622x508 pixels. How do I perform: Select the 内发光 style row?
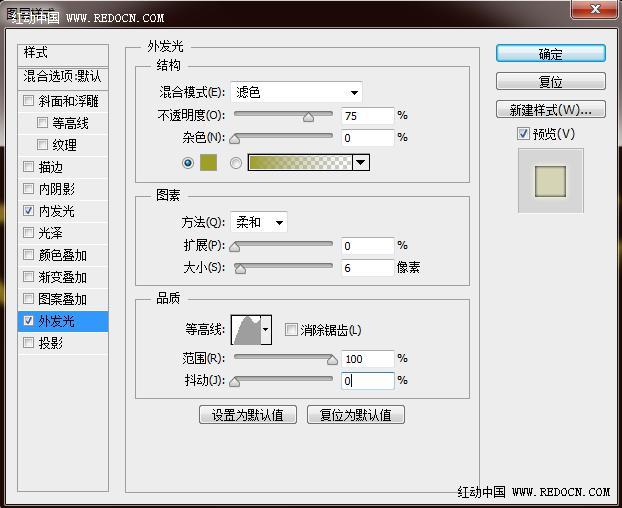63,211
